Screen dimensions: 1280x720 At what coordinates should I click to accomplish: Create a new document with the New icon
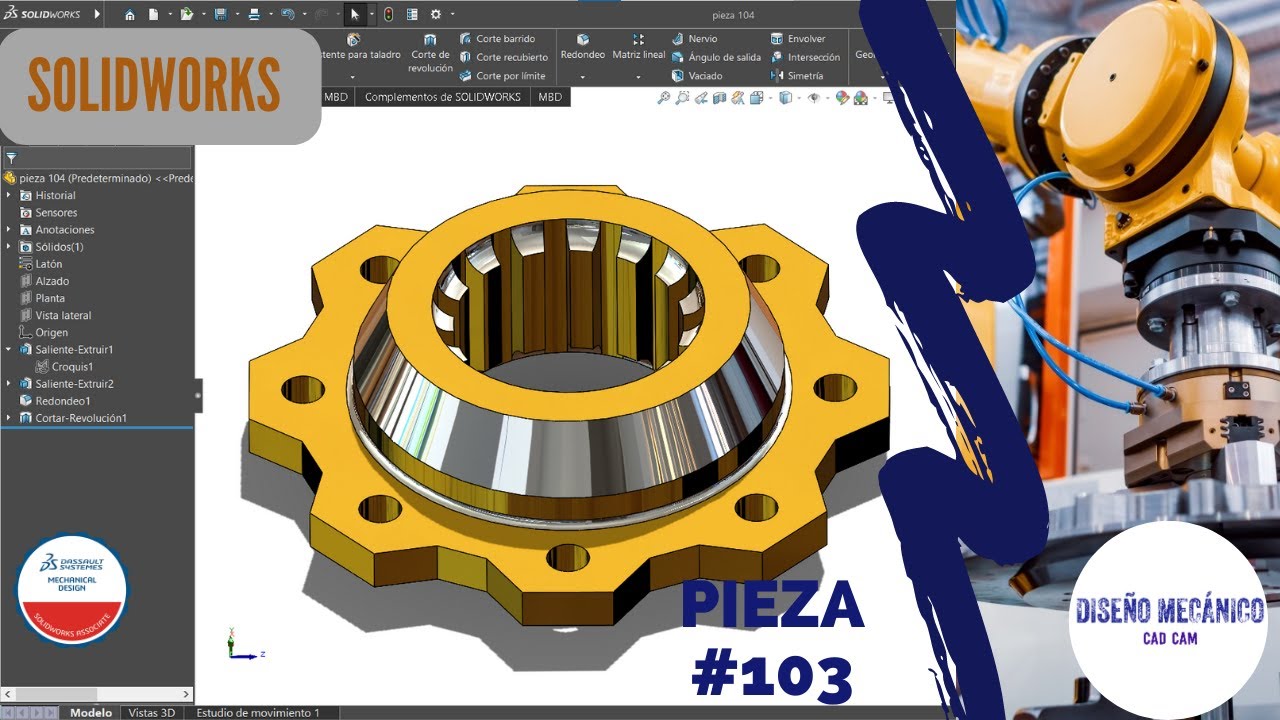pos(153,14)
